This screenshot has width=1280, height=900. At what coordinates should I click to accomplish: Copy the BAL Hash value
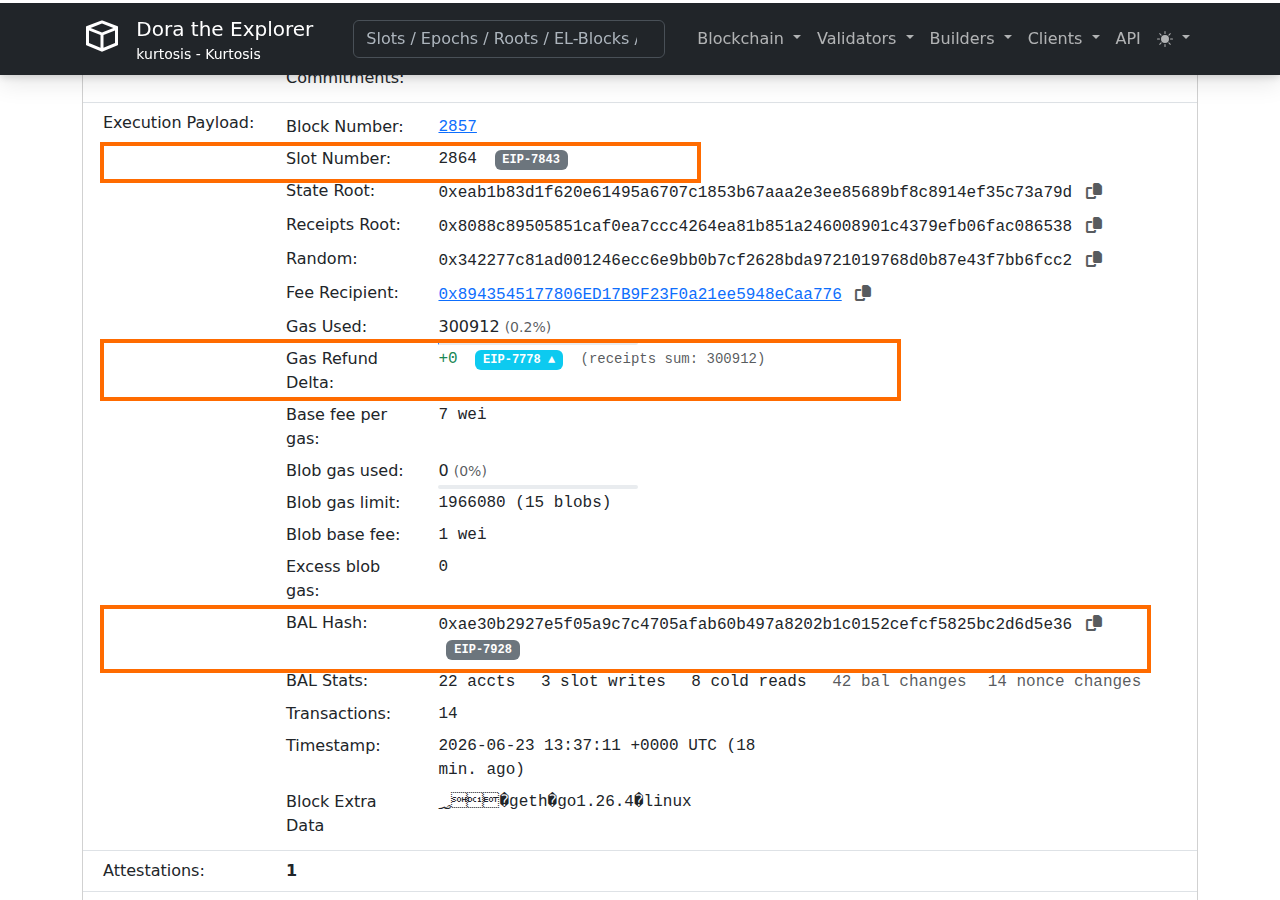1094,623
